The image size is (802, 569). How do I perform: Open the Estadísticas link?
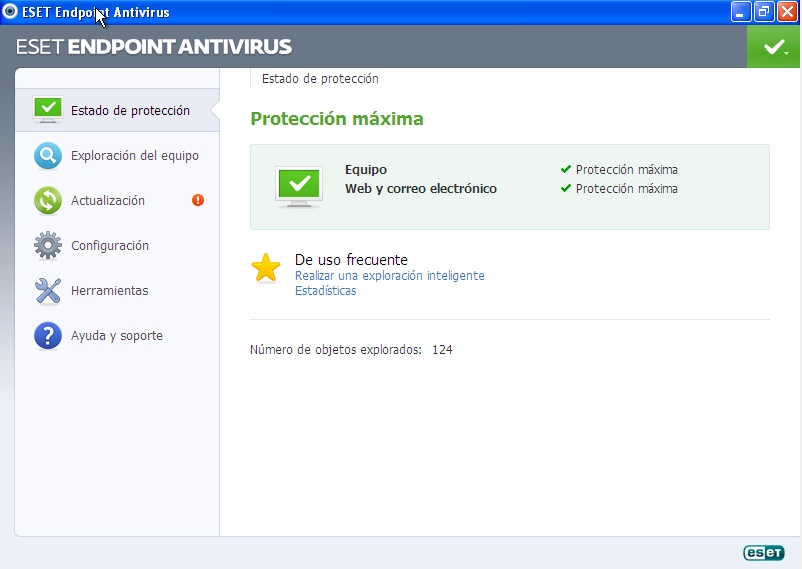(326, 291)
